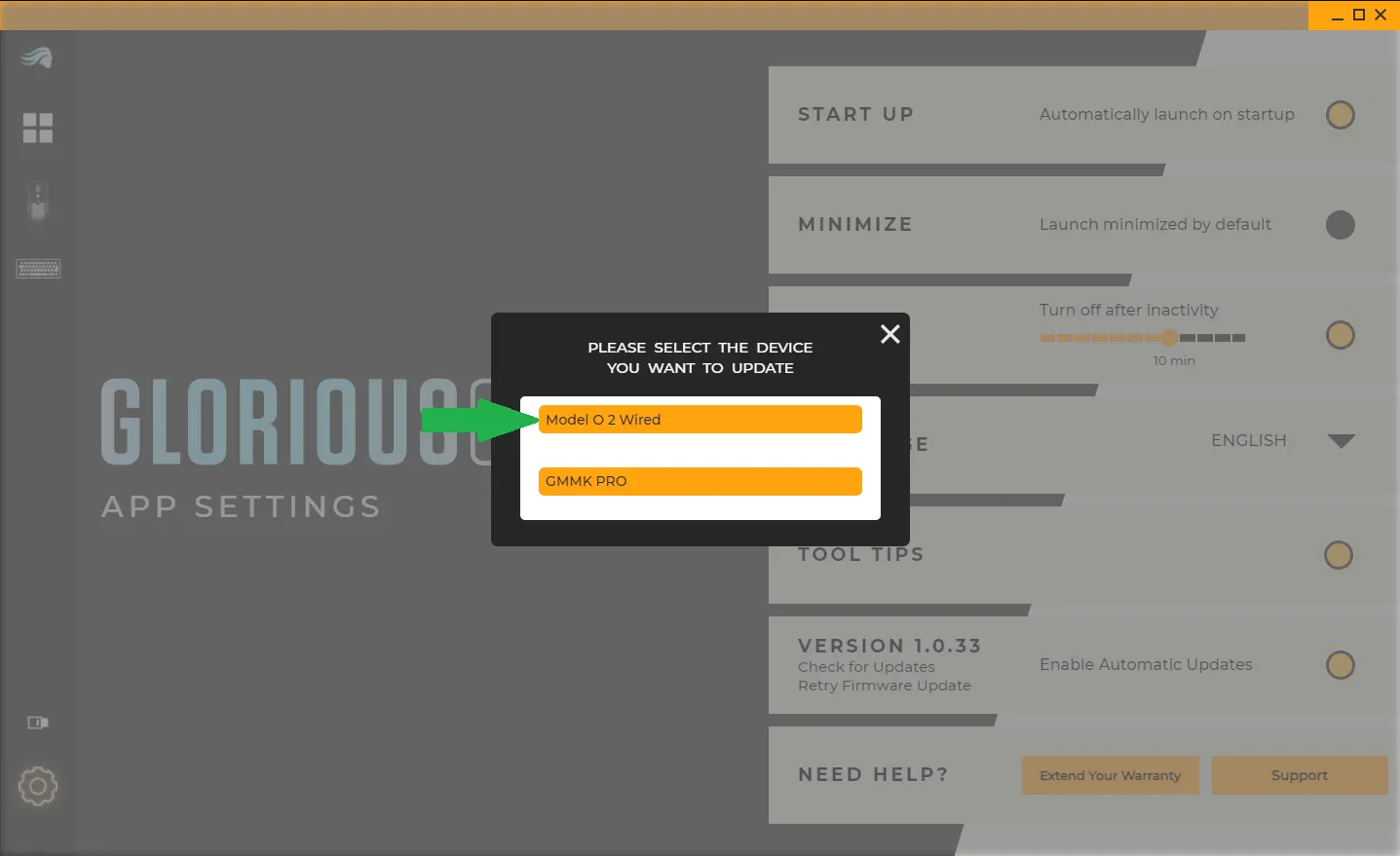Click Retry Firmware Update link
The height and width of the screenshot is (856, 1400).
click(885, 686)
